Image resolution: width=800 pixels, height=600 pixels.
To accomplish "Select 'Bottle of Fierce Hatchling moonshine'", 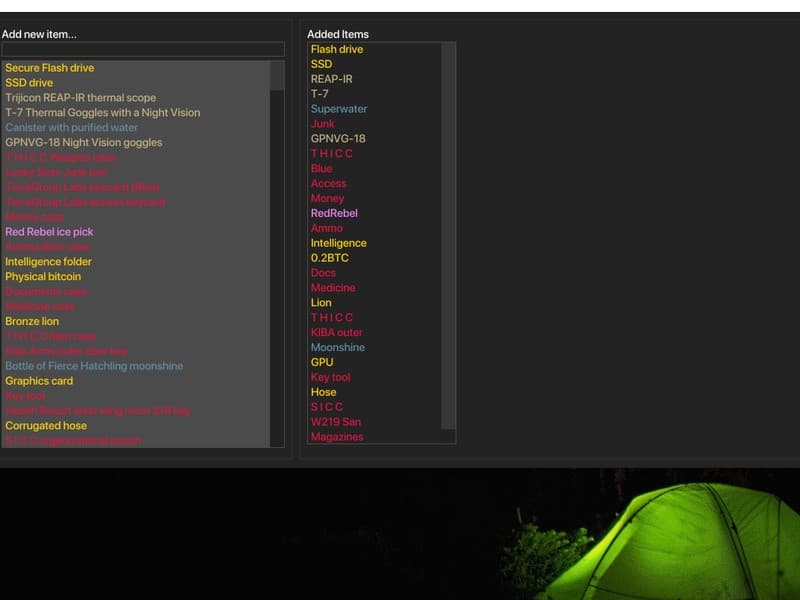I will (x=94, y=366).
